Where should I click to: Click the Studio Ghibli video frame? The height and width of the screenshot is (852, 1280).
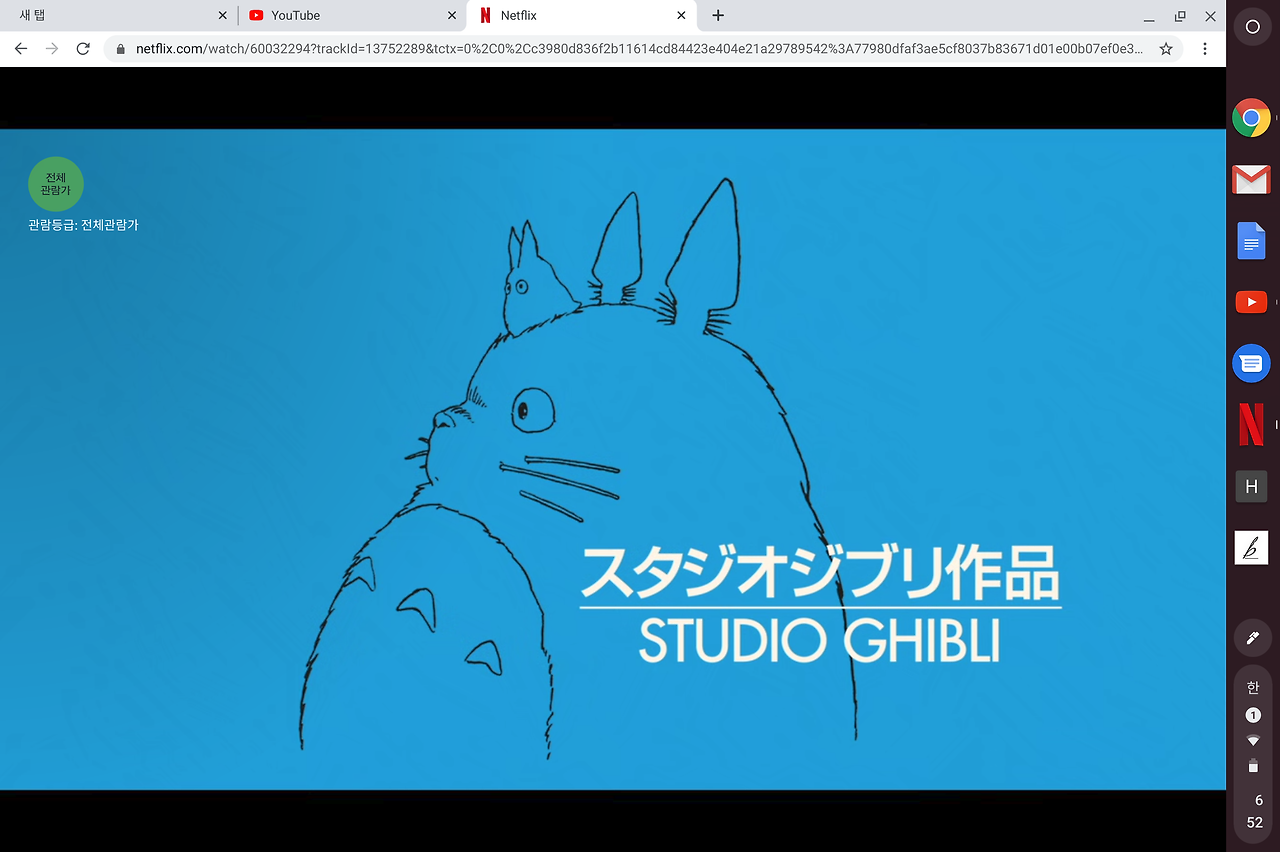613,459
